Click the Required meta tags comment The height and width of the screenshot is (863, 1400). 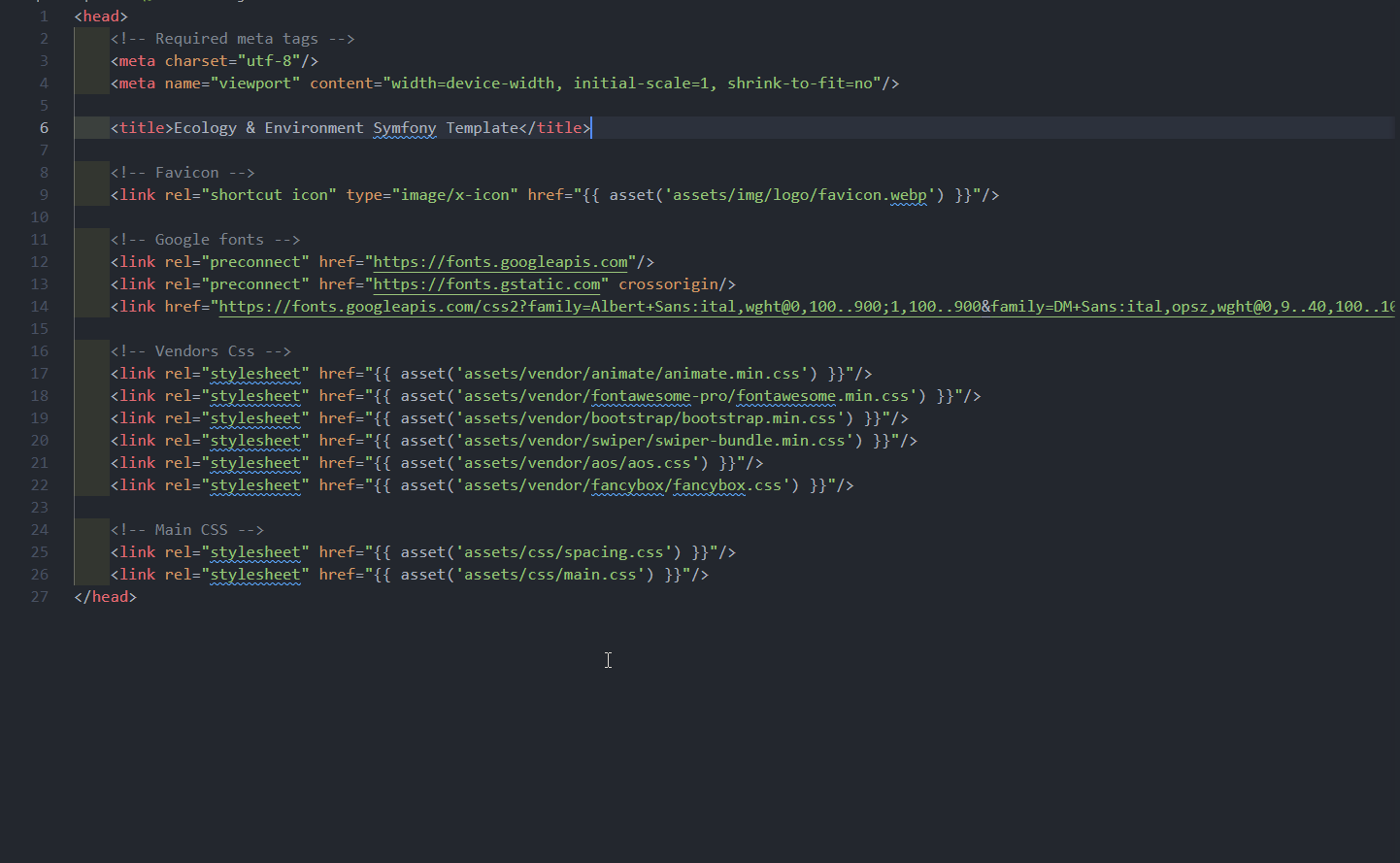(233, 38)
